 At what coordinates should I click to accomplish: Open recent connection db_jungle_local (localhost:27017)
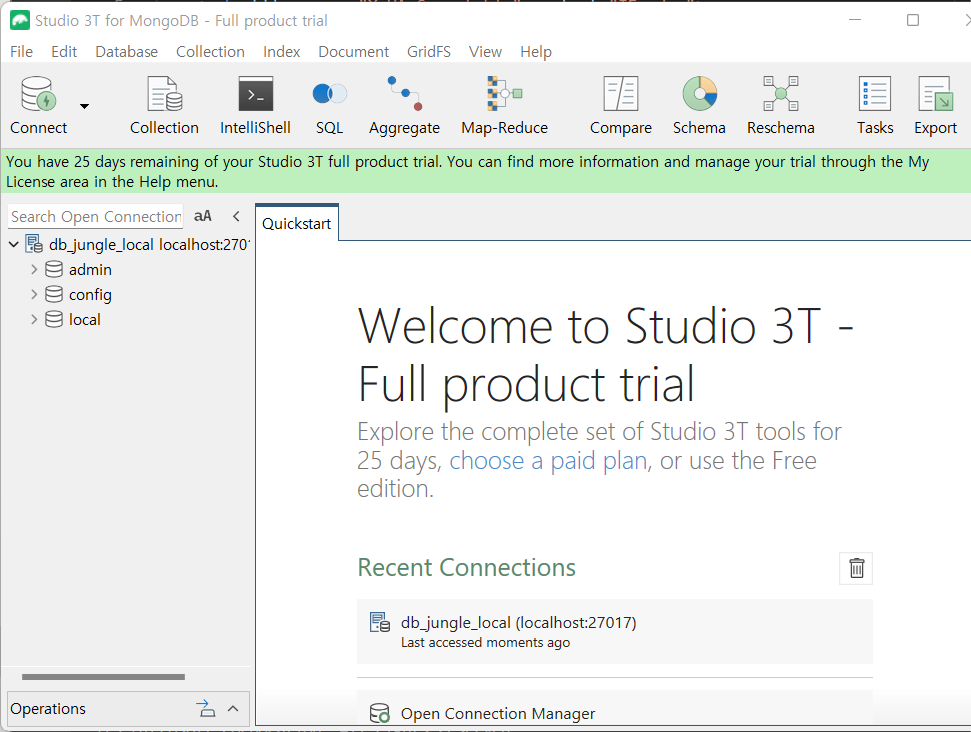point(614,631)
